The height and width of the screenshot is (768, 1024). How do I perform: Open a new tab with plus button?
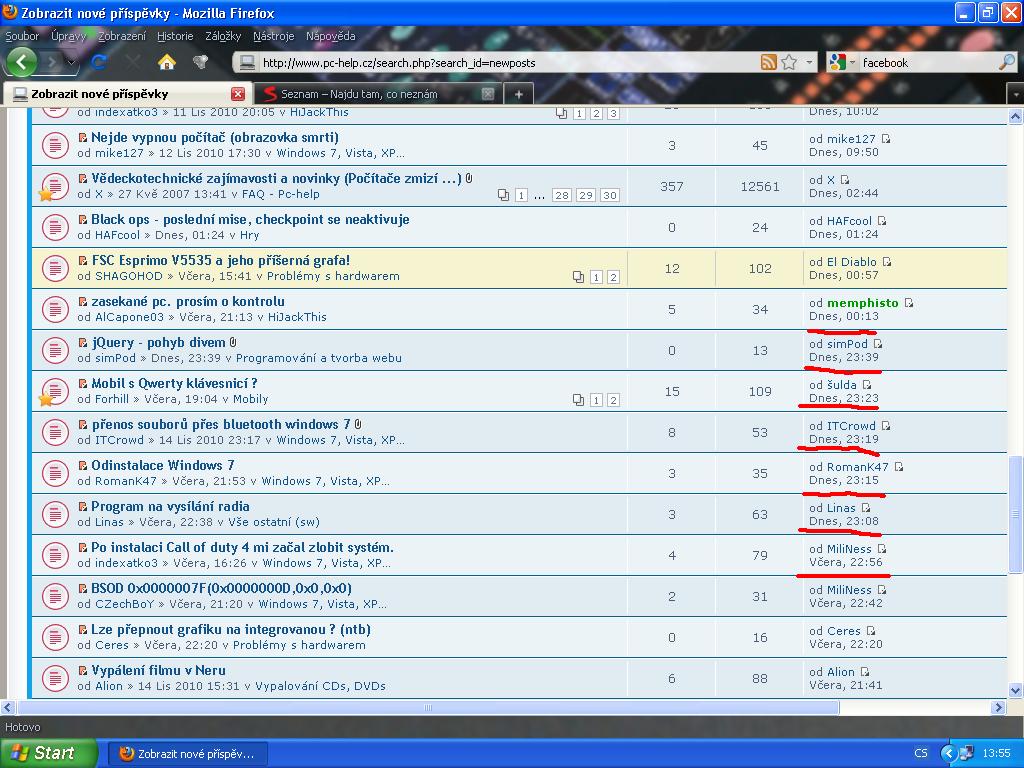(519, 94)
